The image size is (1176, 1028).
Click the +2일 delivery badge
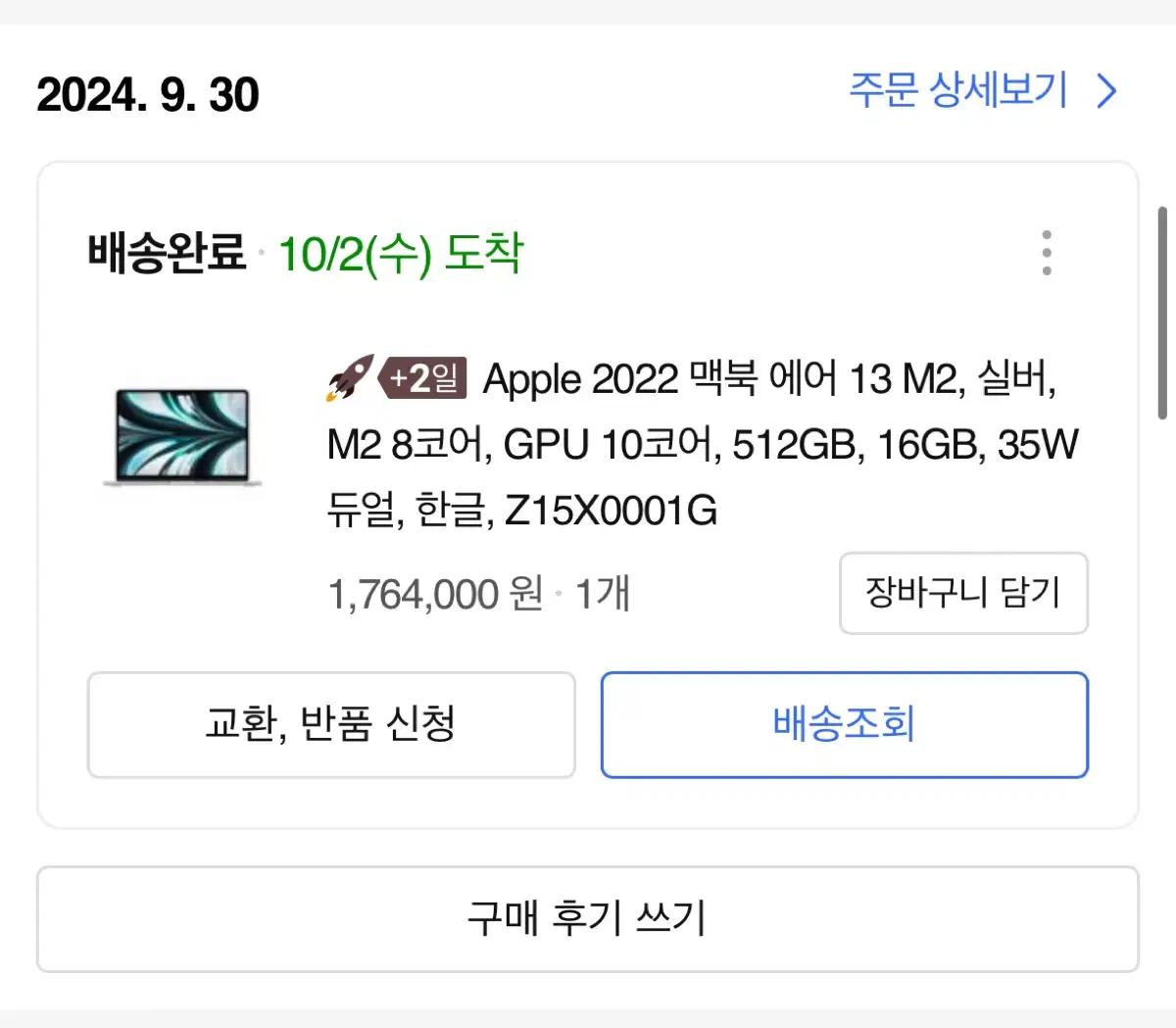pyautogui.click(x=423, y=378)
